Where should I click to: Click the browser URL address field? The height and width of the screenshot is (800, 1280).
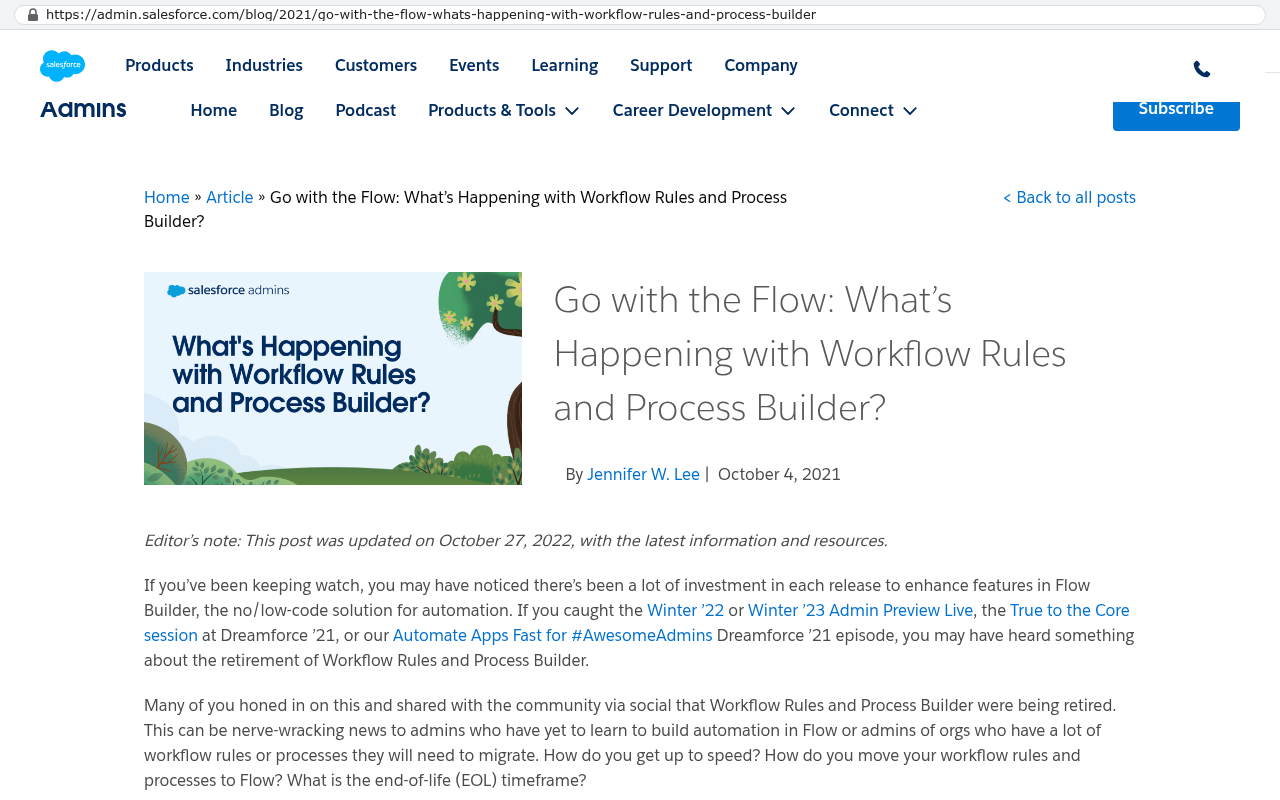click(x=640, y=14)
